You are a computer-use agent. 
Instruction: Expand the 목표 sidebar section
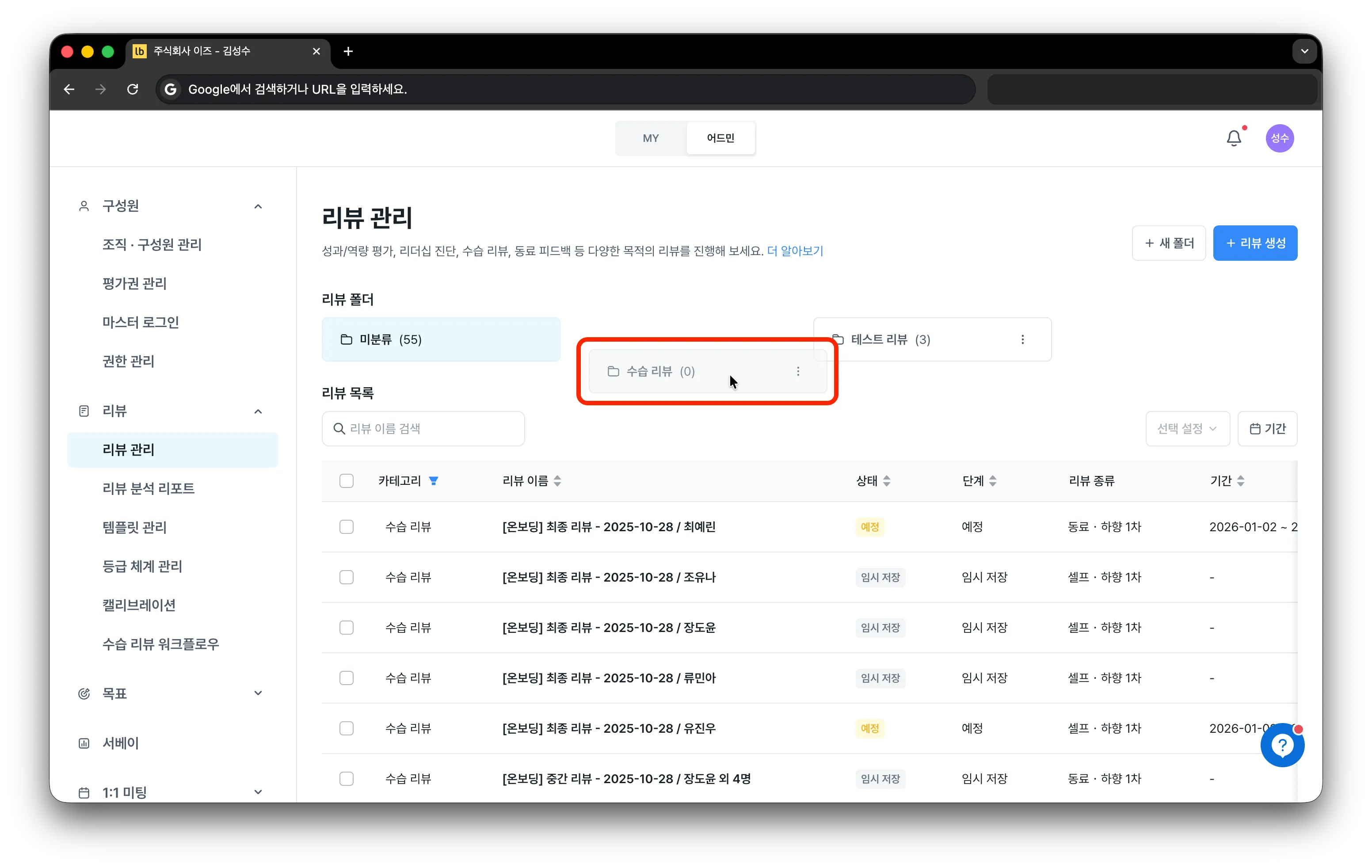258,693
